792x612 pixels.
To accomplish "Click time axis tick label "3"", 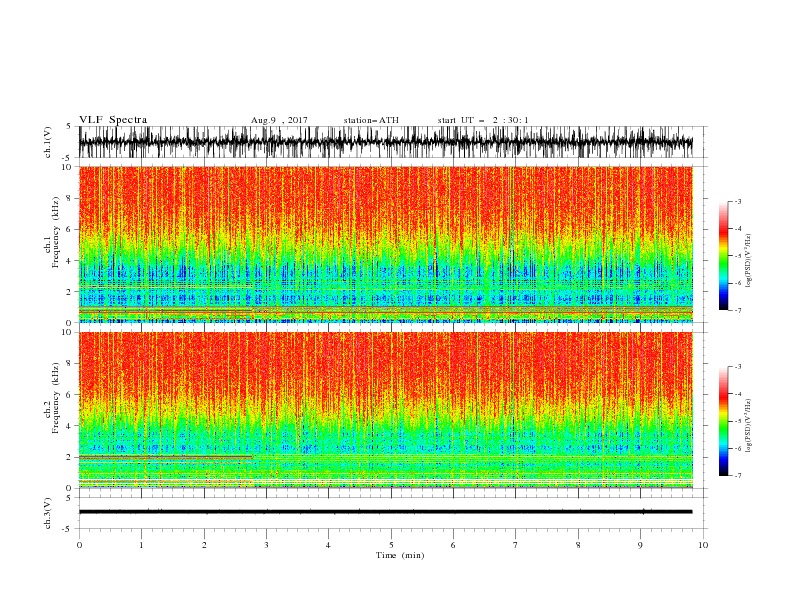I will click(x=266, y=545).
